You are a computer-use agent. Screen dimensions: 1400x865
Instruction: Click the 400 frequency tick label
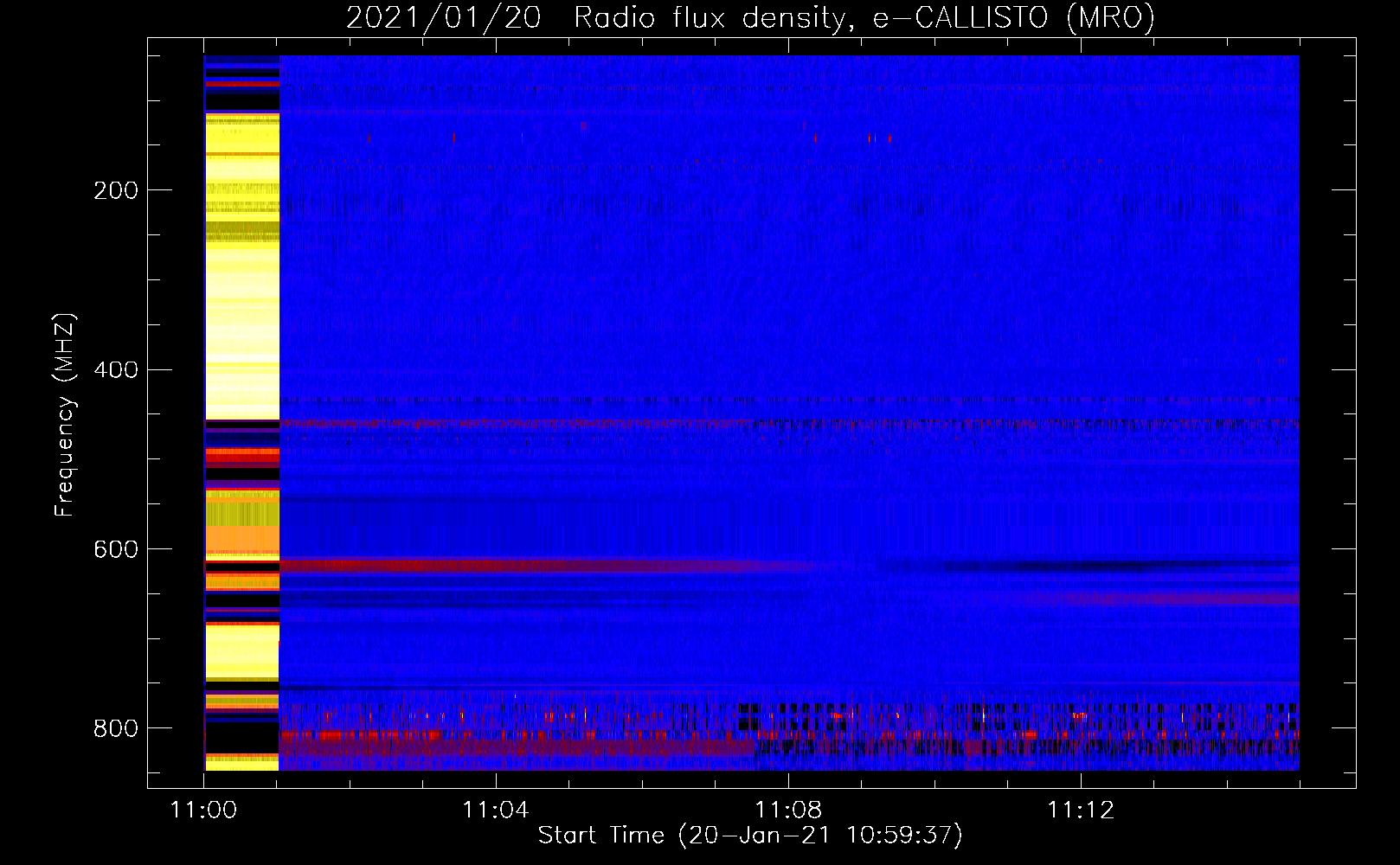click(116, 370)
